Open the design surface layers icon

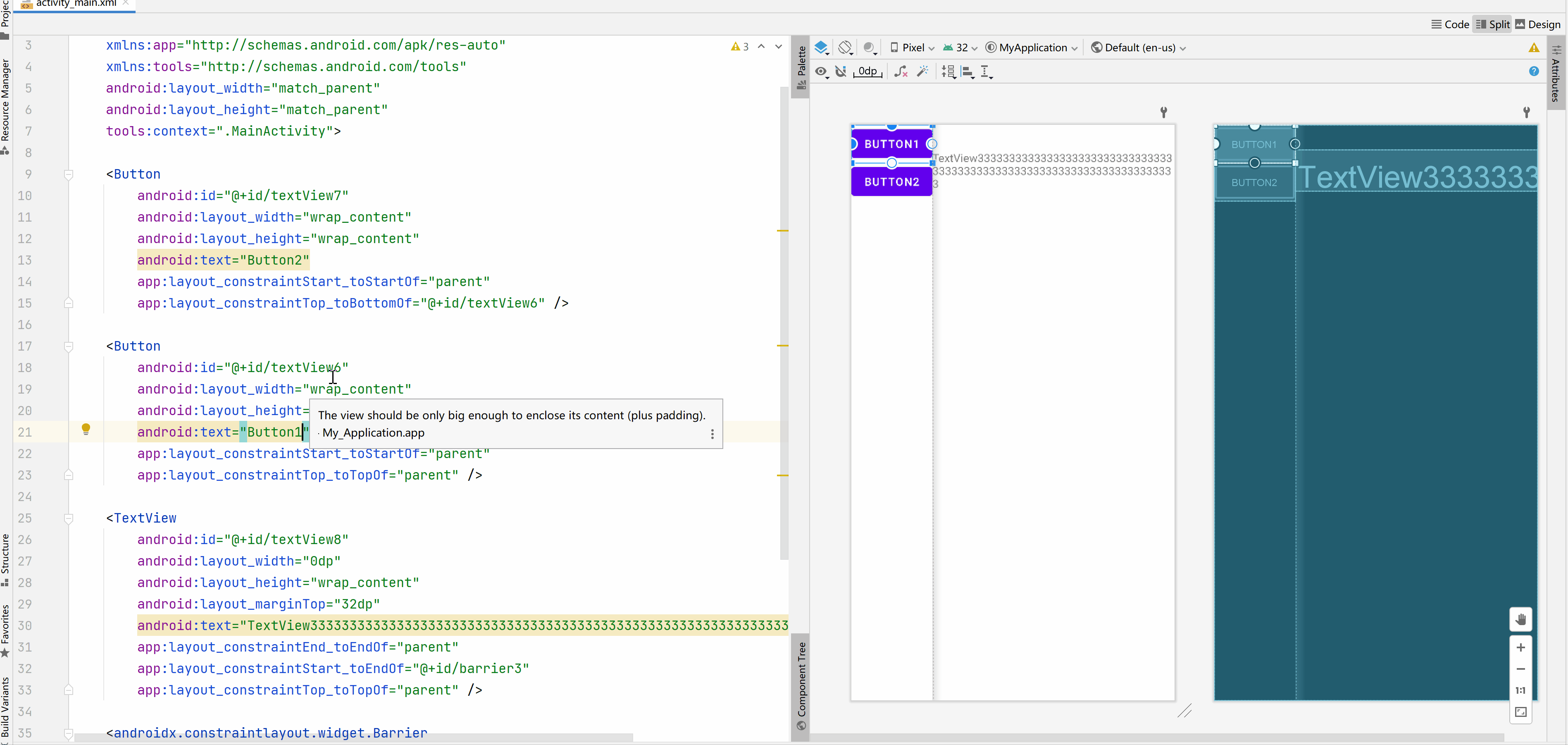coord(821,48)
